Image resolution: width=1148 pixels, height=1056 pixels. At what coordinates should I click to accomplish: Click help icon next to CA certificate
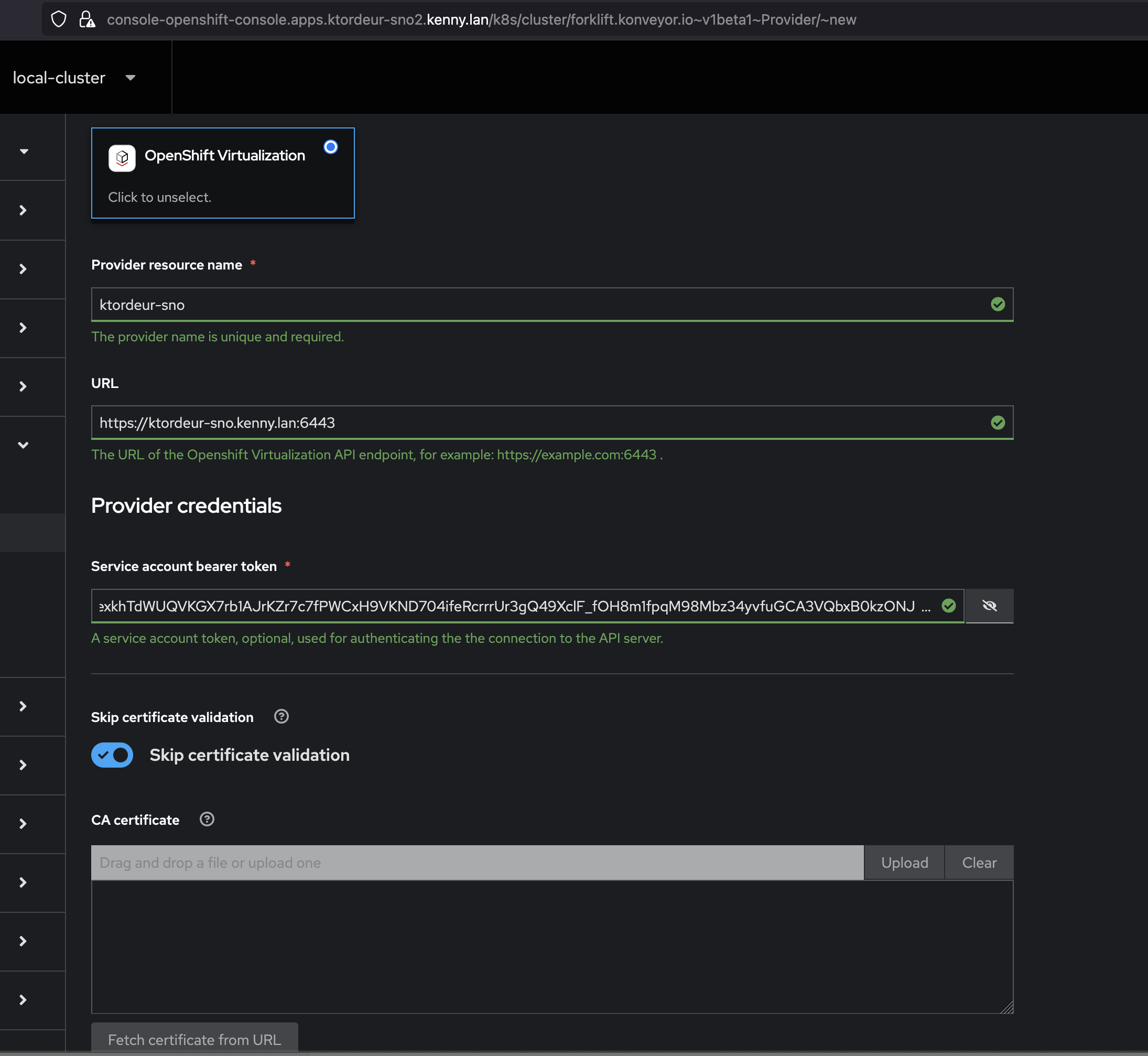pyautogui.click(x=207, y=819)
